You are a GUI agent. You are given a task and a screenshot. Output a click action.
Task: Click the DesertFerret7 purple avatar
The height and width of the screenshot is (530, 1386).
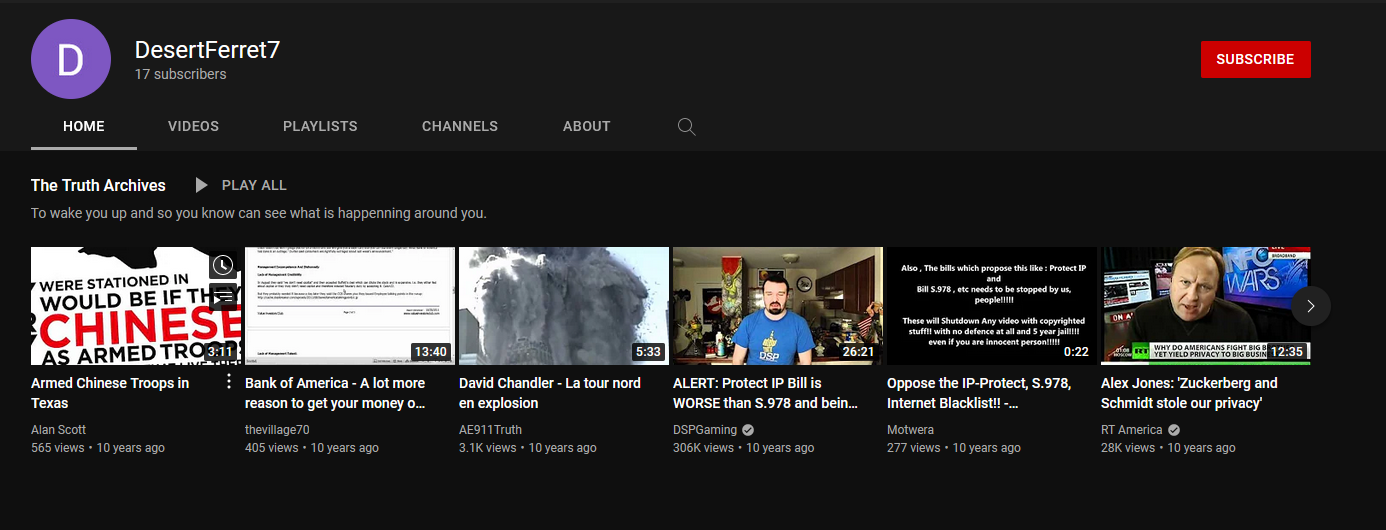tap(70, 59)
